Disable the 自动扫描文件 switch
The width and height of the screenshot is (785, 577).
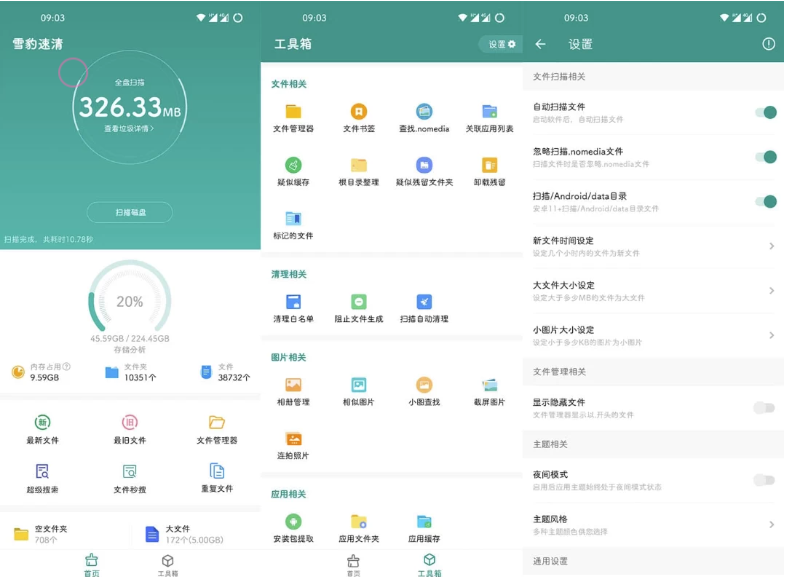tap(765, 112)
